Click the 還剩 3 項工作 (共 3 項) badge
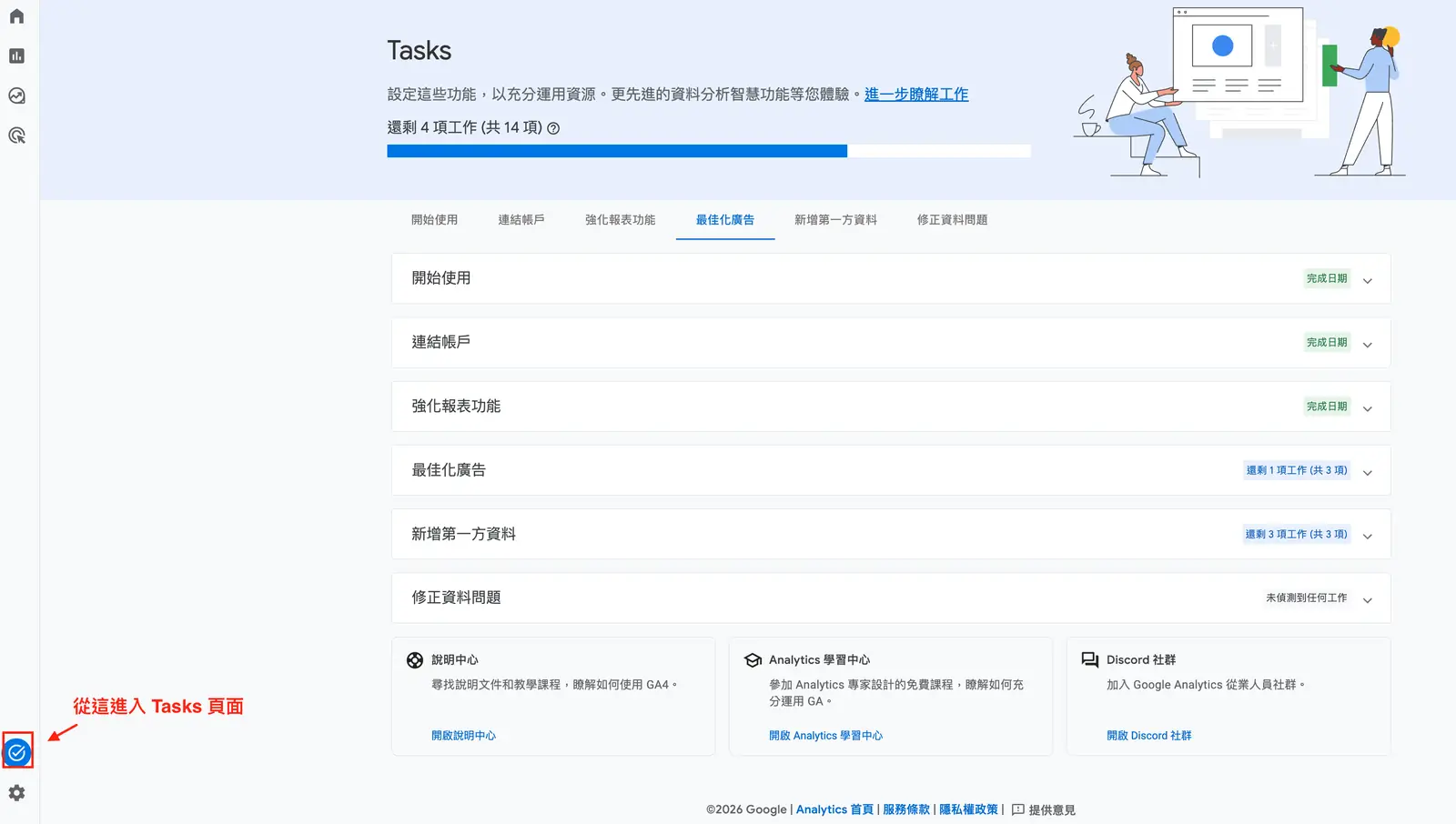Image resolution: width=1456 pixels, height=824 pixels. pyautogui.click(x=1296, y=534)
